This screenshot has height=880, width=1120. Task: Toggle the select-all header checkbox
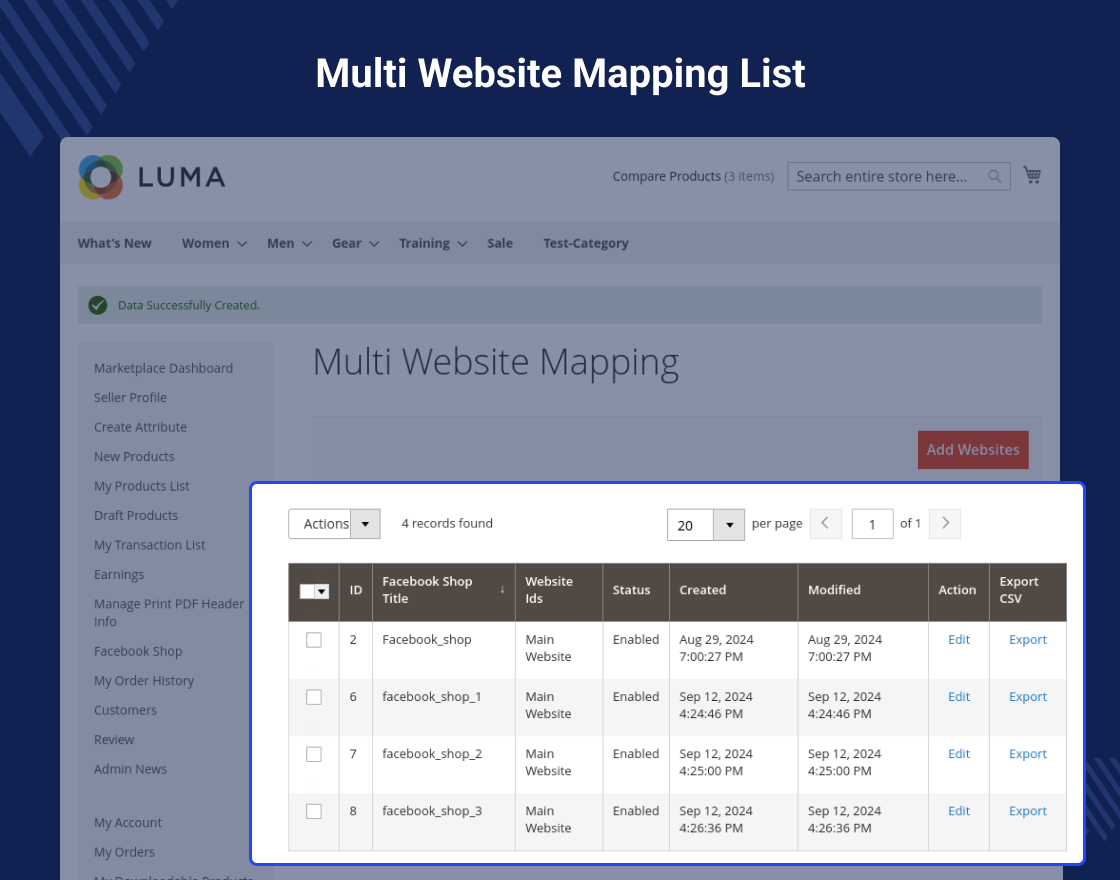point(307,591)
